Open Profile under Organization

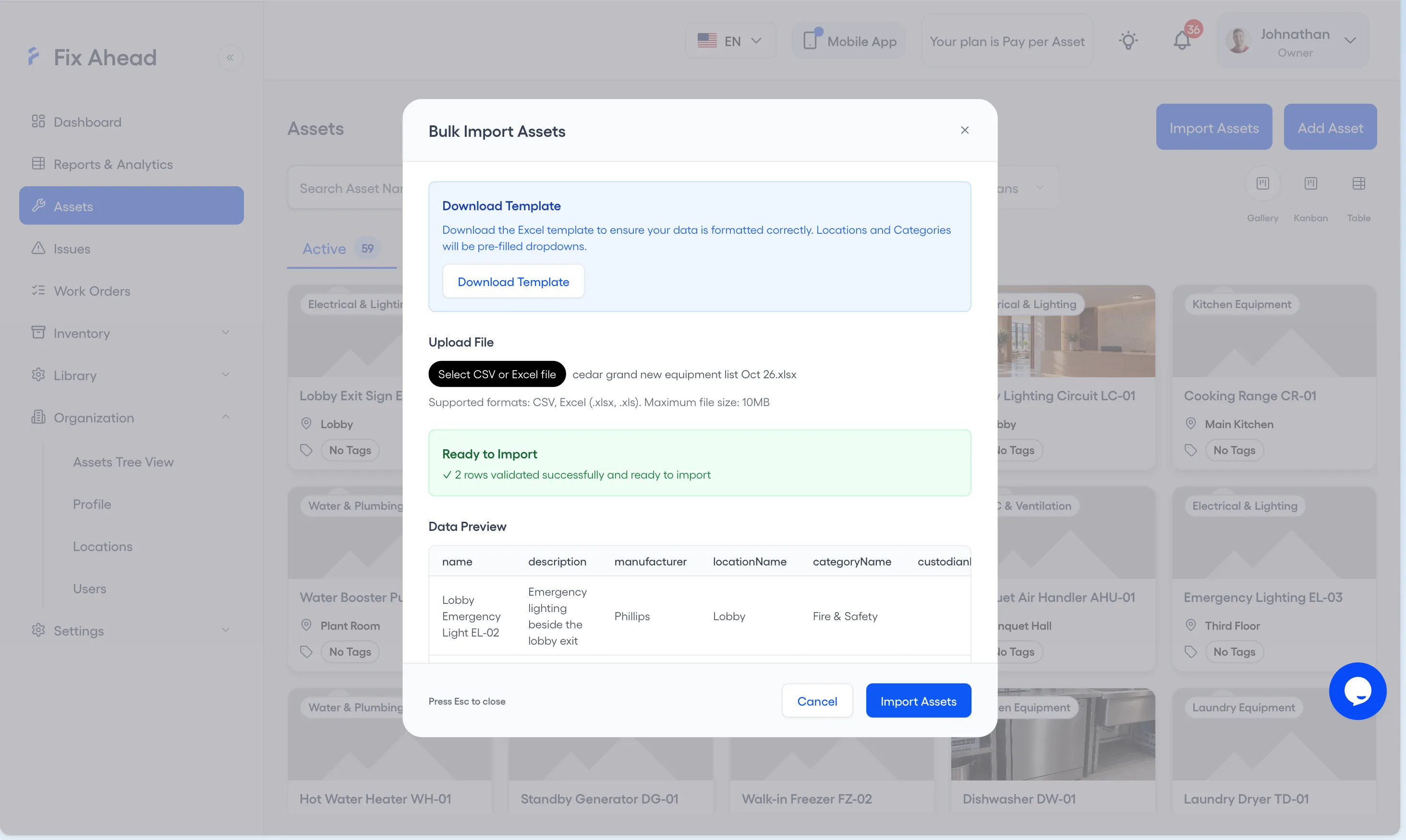click(92, 504)
